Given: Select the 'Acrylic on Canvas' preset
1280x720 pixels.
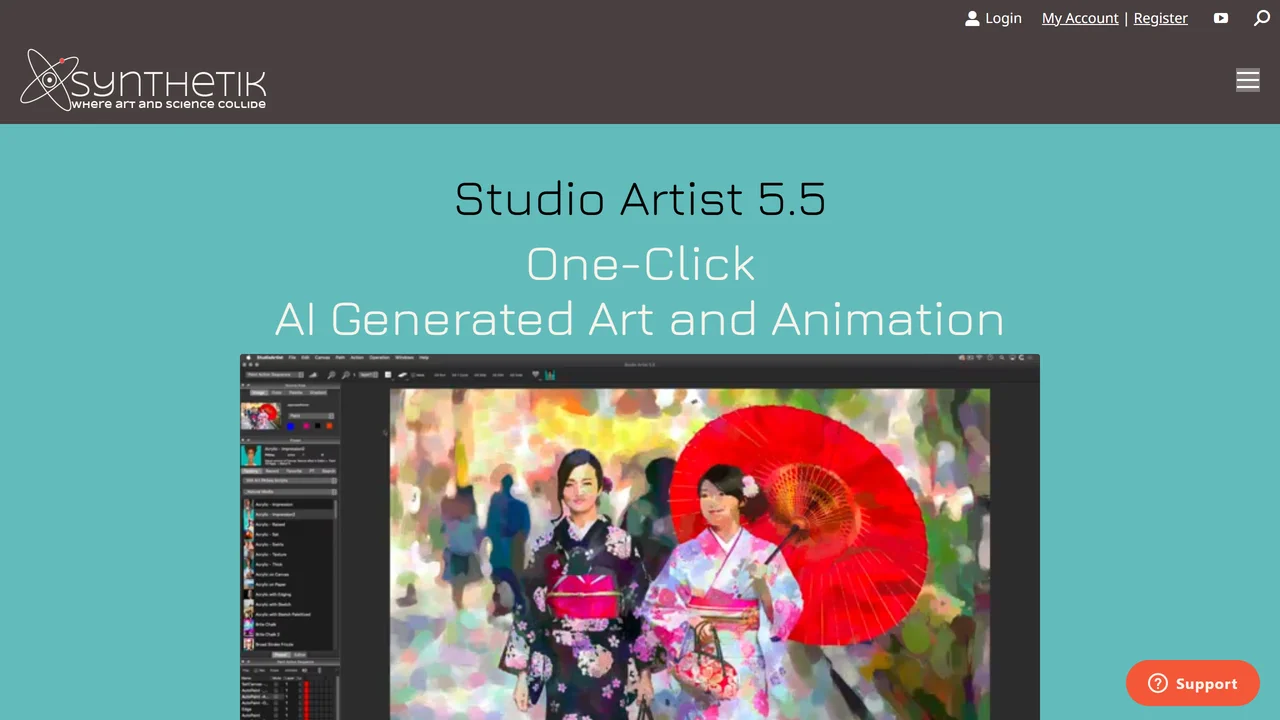Looking at the screenshot, I should pos(272,574).
